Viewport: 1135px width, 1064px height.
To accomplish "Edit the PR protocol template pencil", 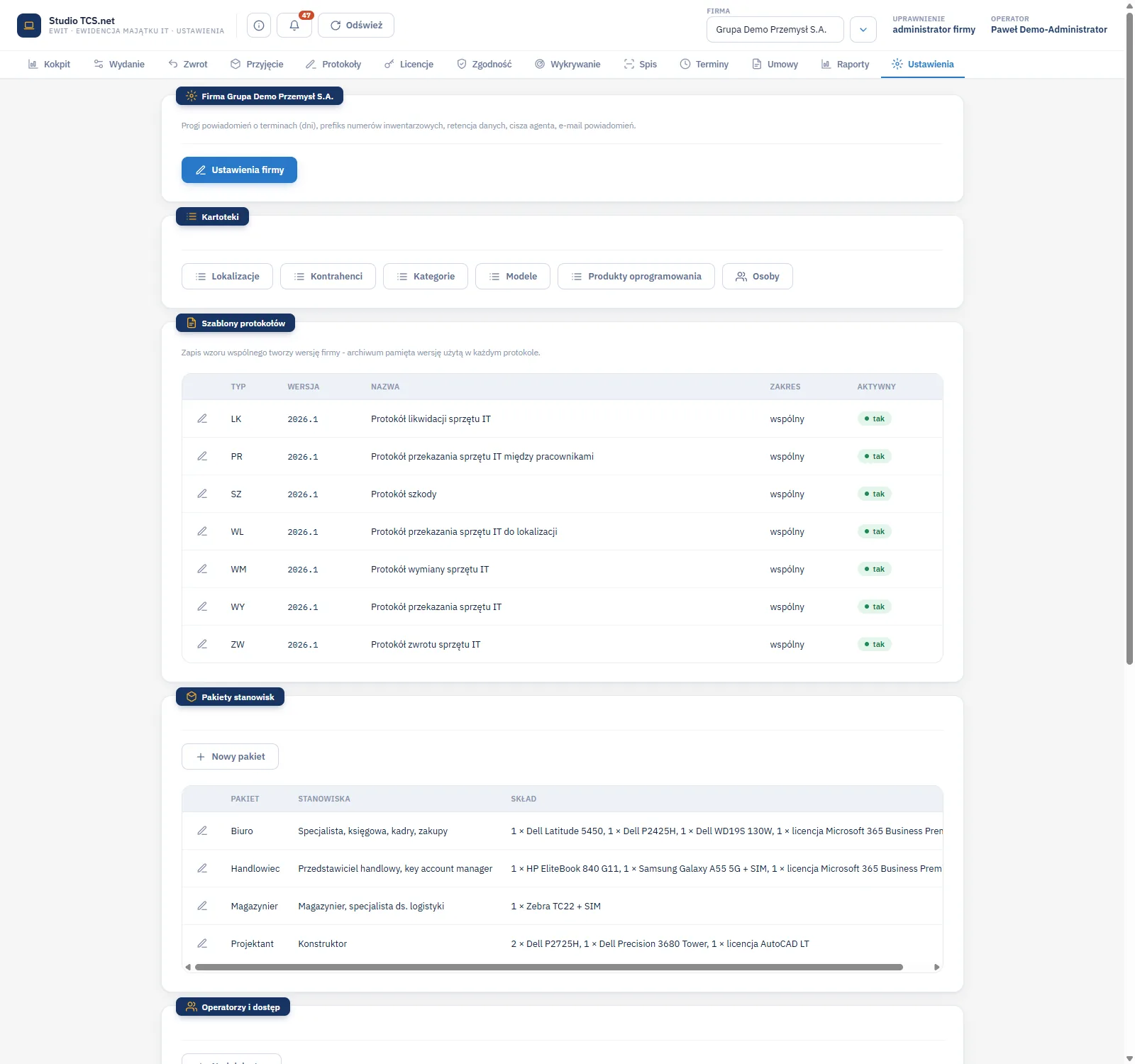I will [x=202, y=456].
